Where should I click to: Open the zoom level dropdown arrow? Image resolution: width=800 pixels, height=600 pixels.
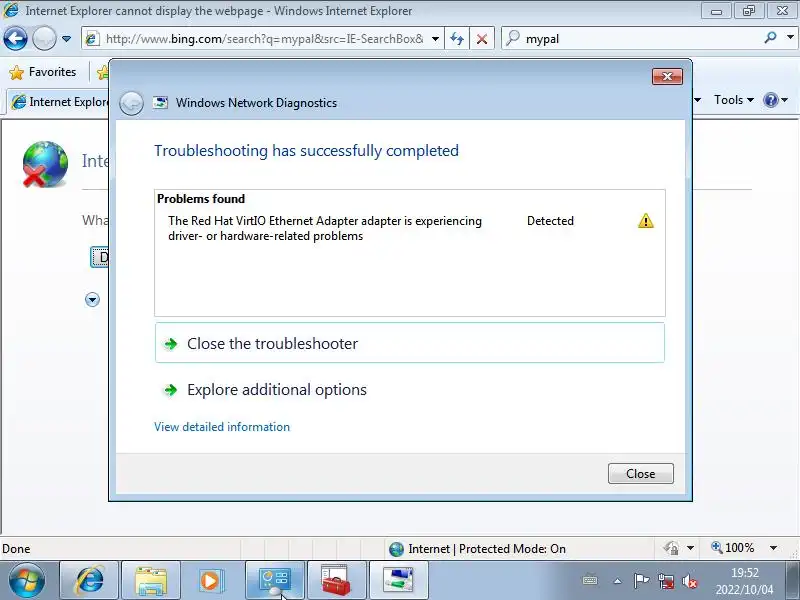[x=773, y=548]
